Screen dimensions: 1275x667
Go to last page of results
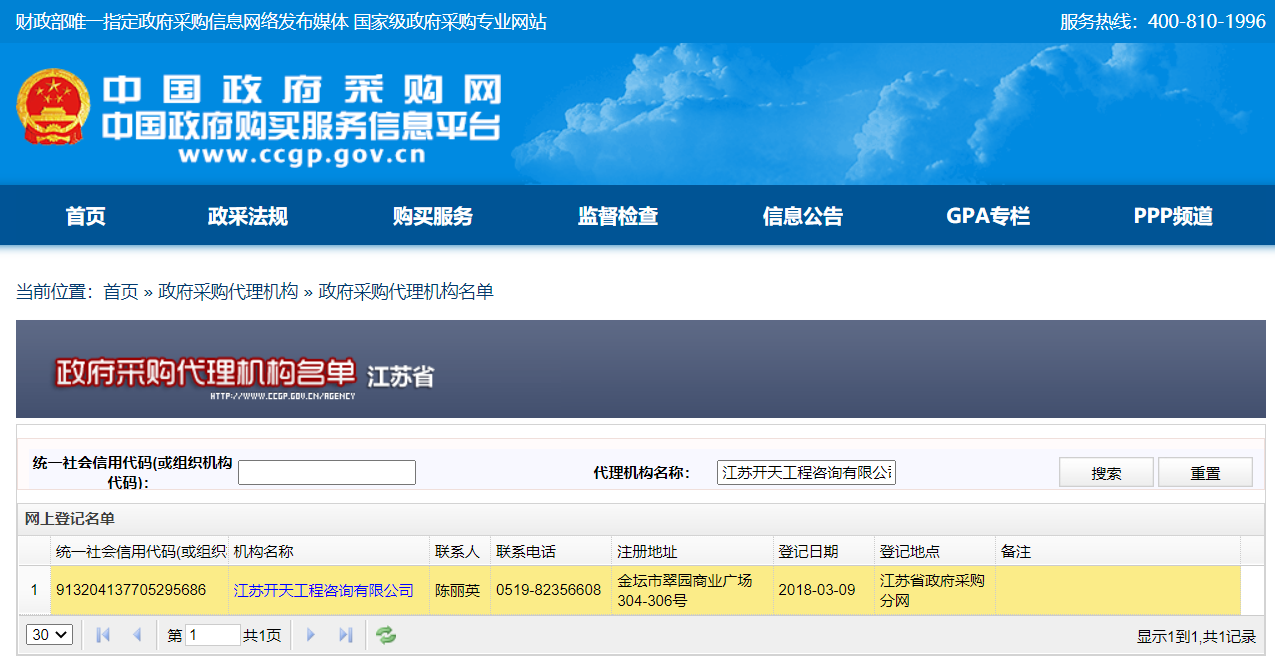point(346,635)
